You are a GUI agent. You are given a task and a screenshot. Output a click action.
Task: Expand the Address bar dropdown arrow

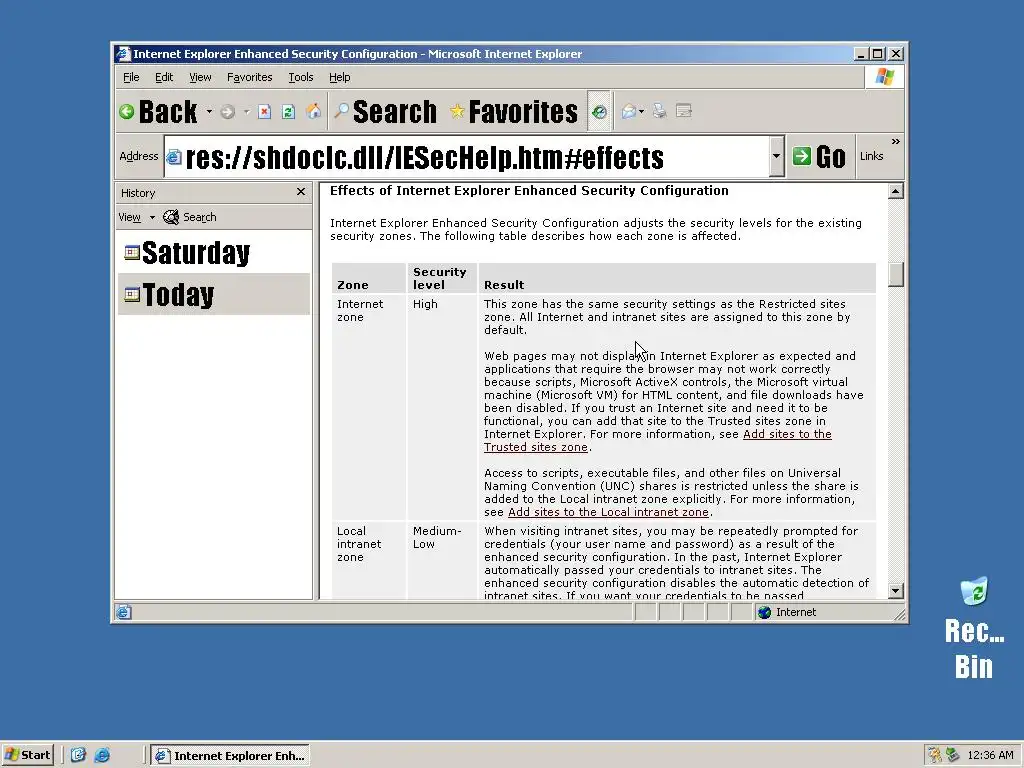click(776, 157)
